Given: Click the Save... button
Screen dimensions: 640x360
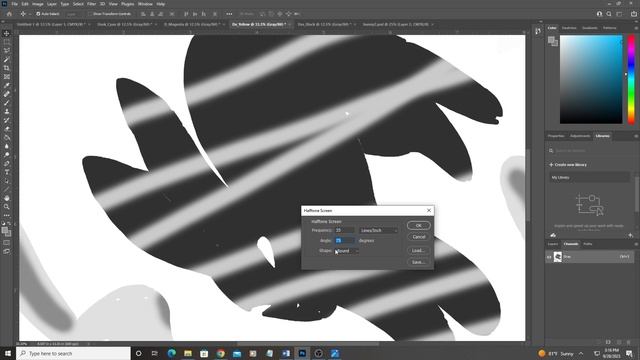Looking at the screenshot, I should [x=418, y=262].
